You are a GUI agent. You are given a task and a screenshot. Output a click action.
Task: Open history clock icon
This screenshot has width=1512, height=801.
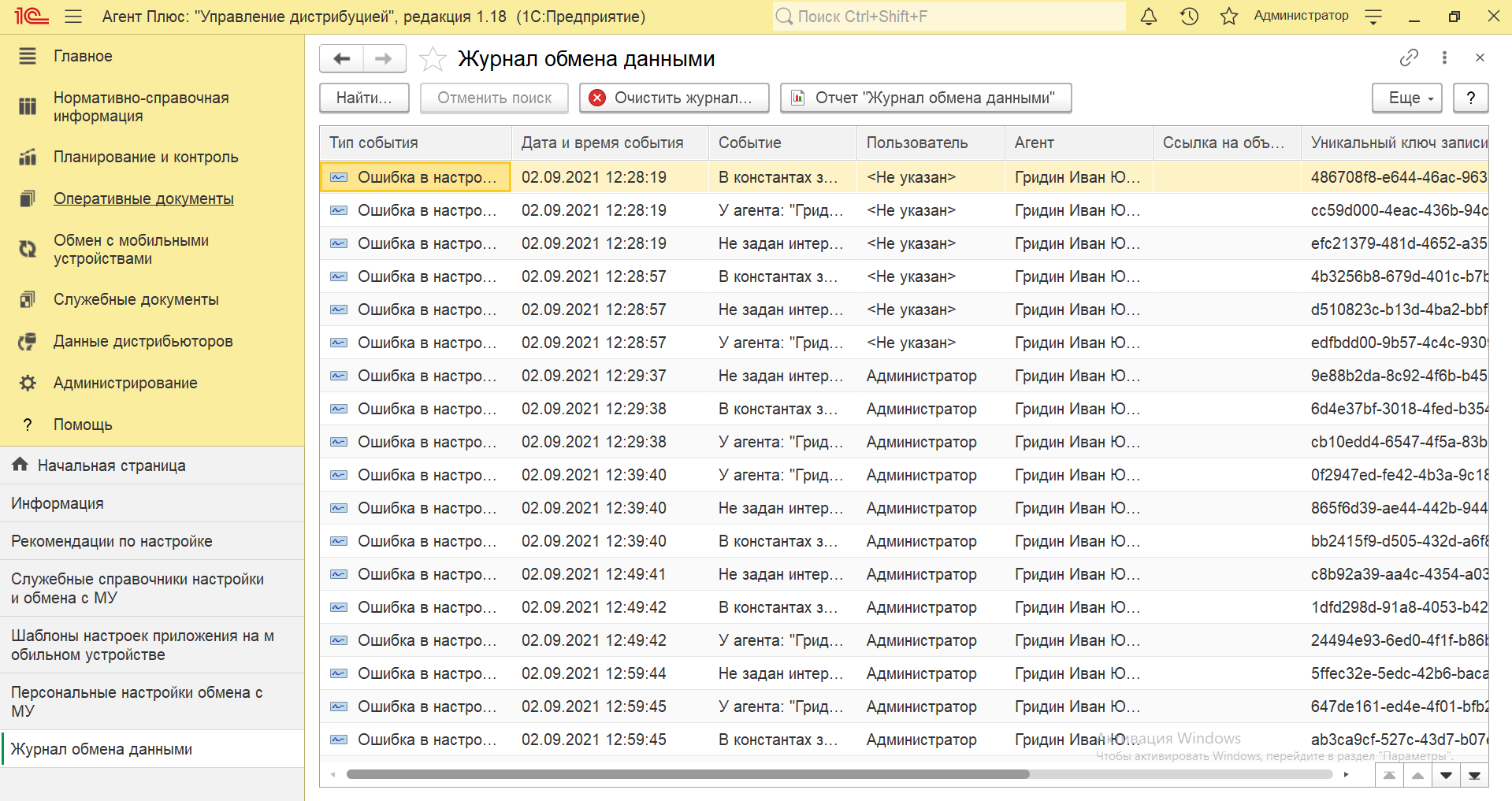(x=1189, y=17)
